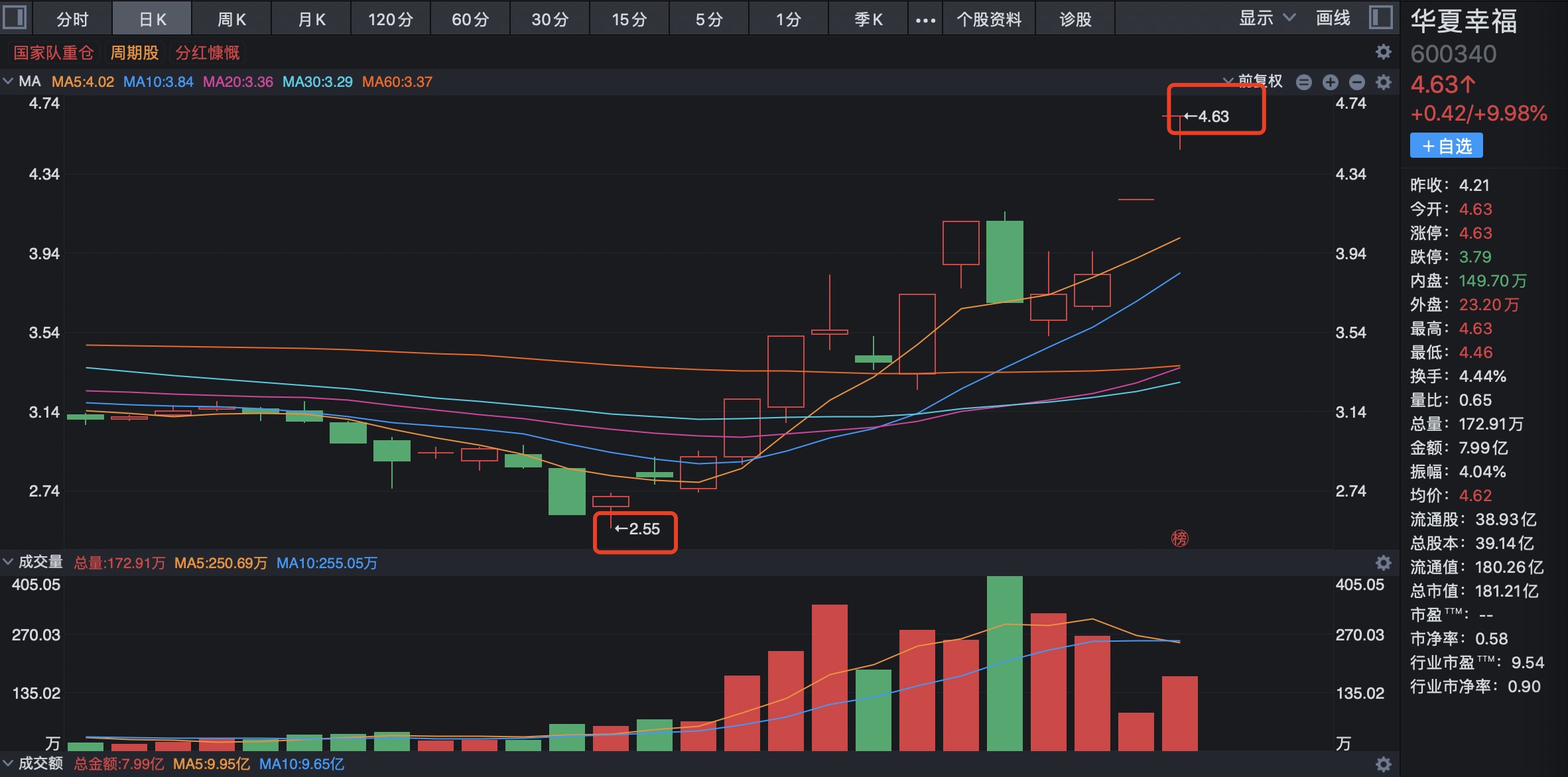Open volume panel settings gear

(1383, 563)
